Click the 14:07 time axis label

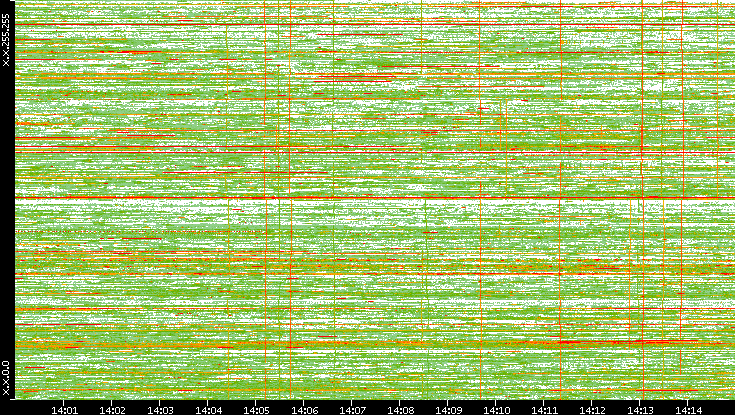coord(352,410)
